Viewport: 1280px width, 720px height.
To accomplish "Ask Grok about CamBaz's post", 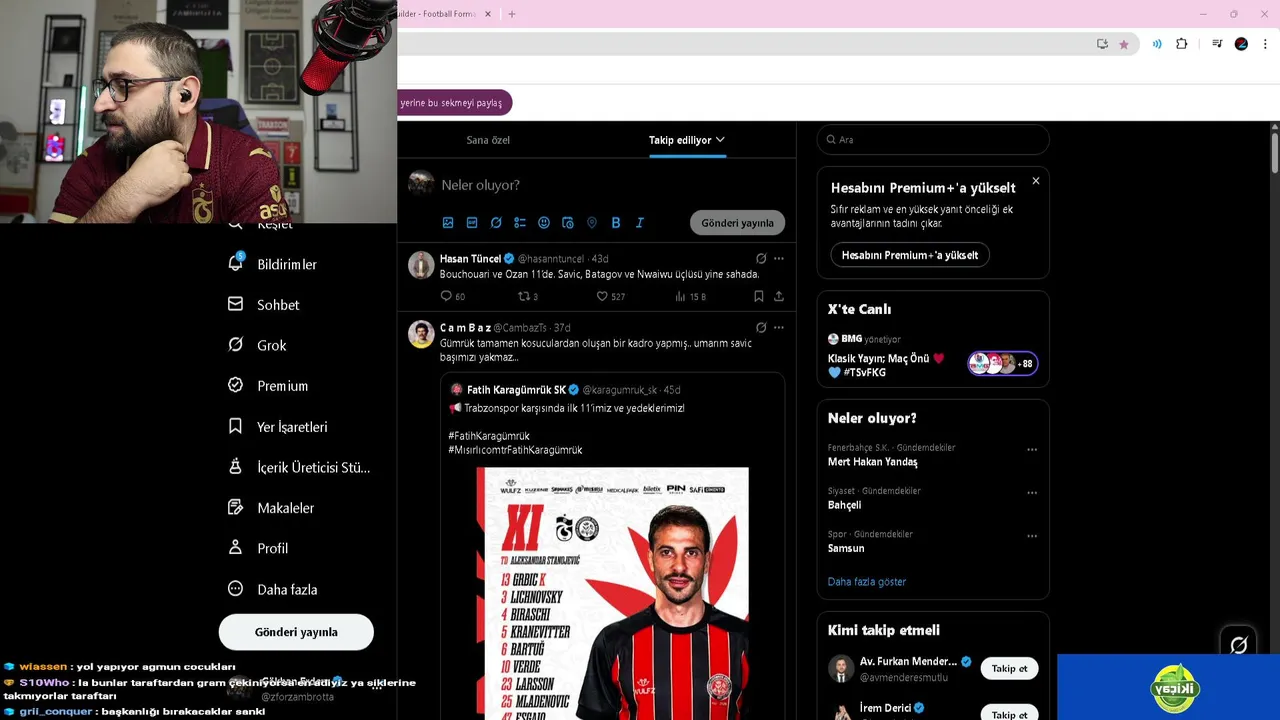I will click(761, 327).
